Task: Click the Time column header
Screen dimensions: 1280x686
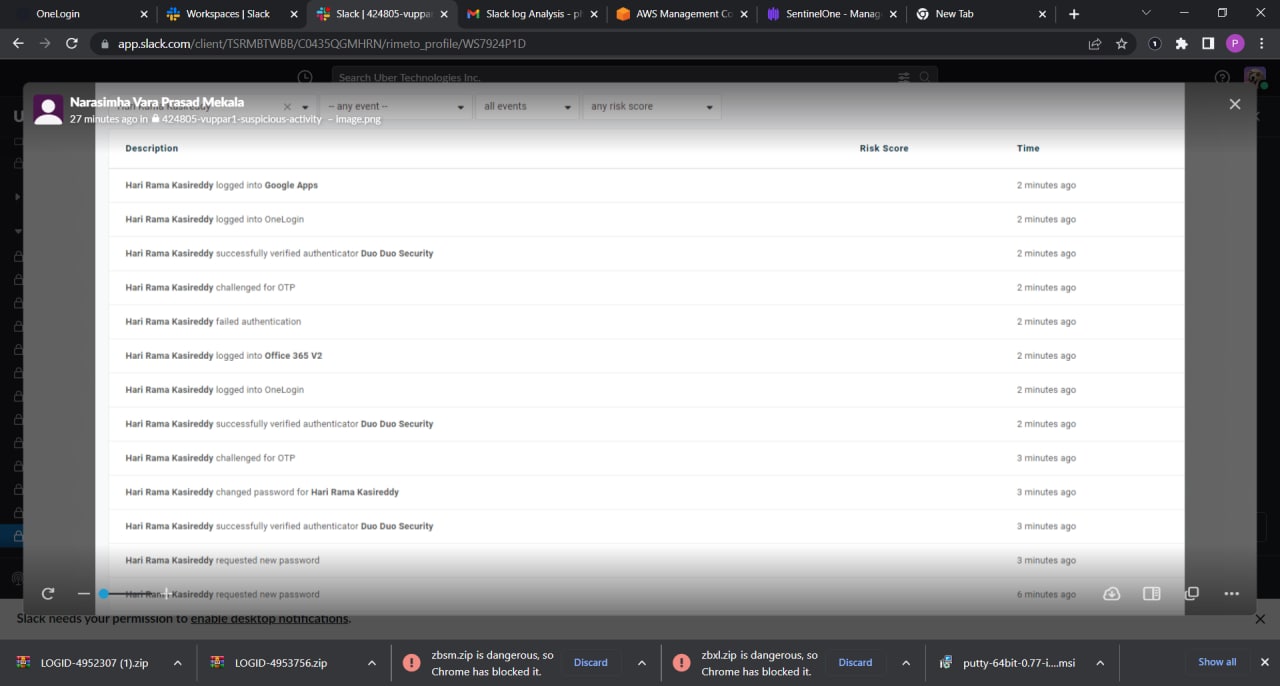Action: click(1028, 148)
